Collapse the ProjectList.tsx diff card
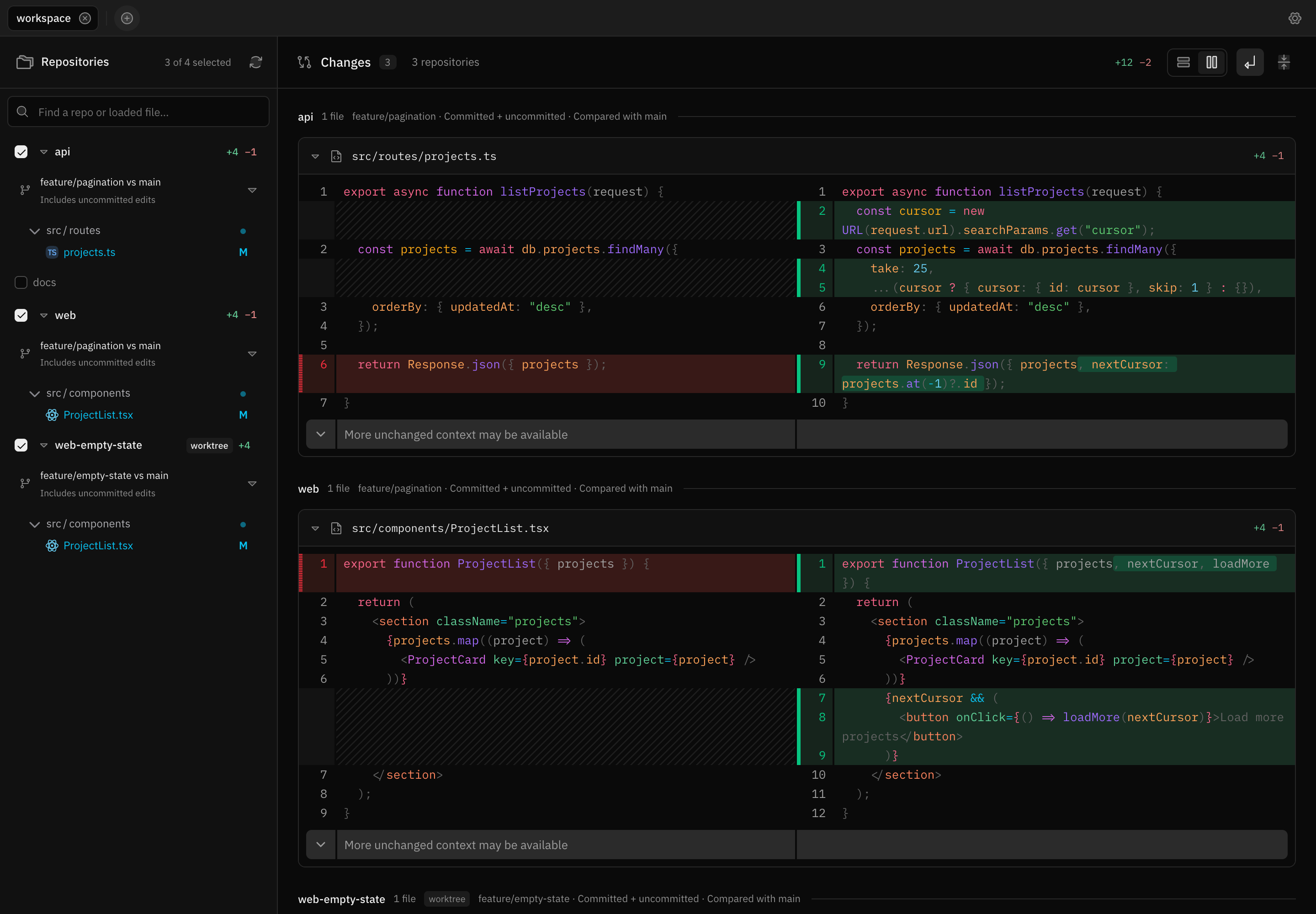The height and width of the screenshot is (914, 1316). click(x=315, y=528)
